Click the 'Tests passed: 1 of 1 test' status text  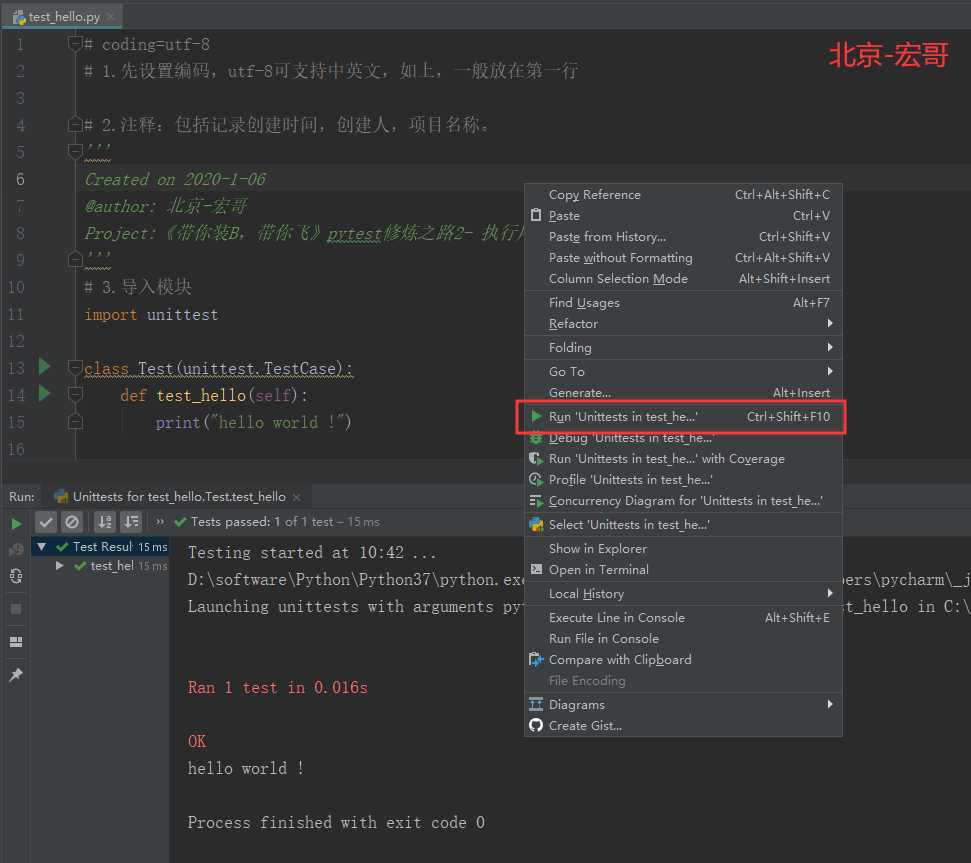(285, 522)
